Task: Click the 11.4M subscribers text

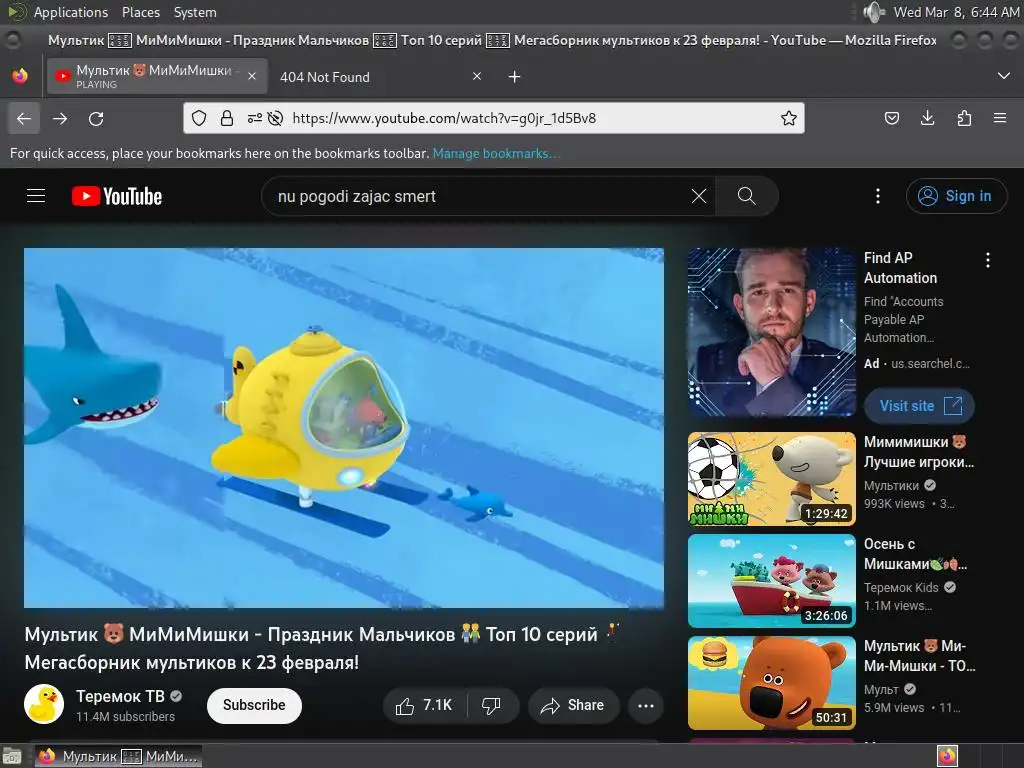Action: pyautogui.click(x=125, y=716)
